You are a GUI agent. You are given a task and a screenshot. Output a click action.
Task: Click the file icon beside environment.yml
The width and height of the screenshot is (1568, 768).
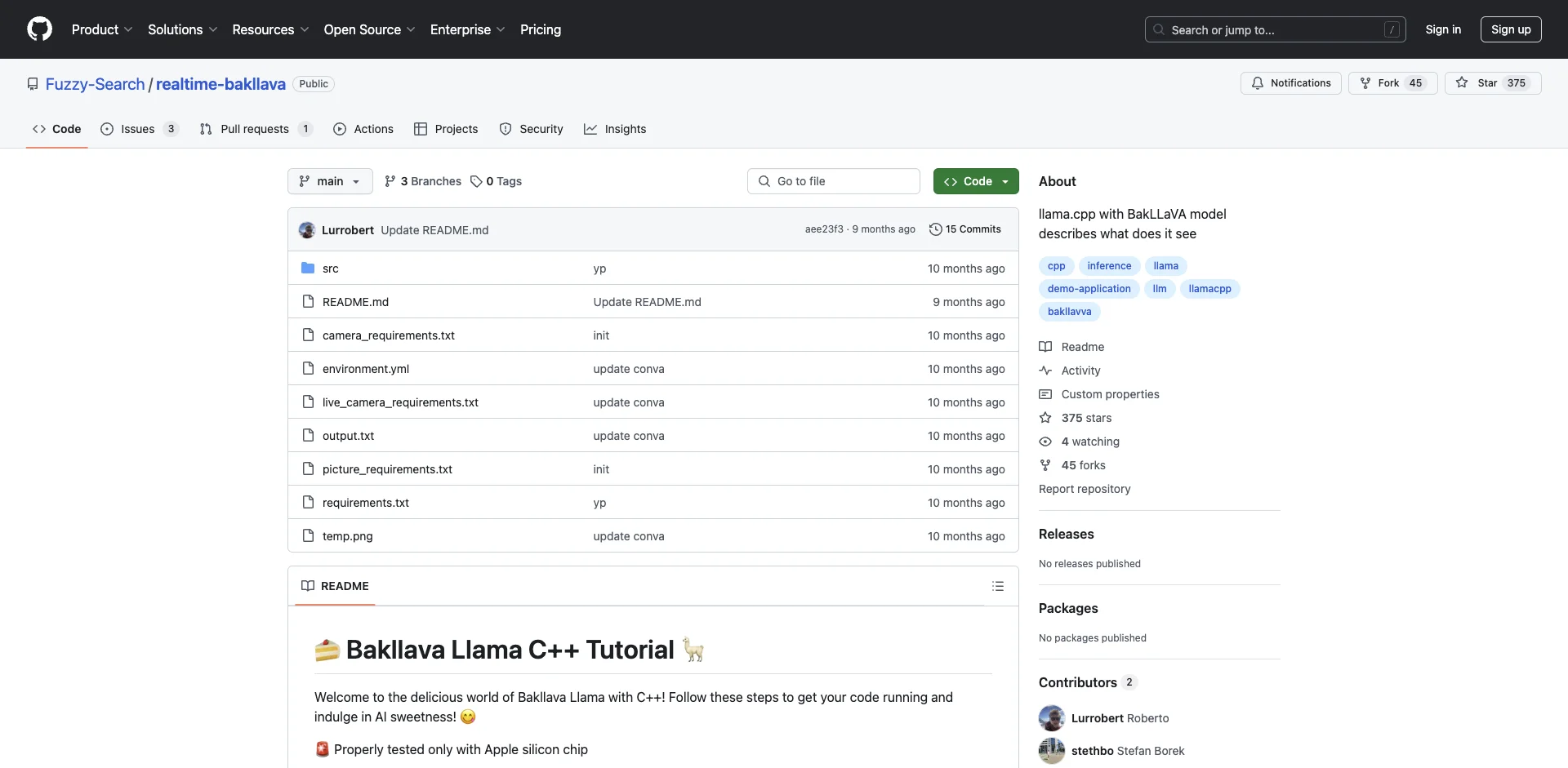(x=308, y=368)
